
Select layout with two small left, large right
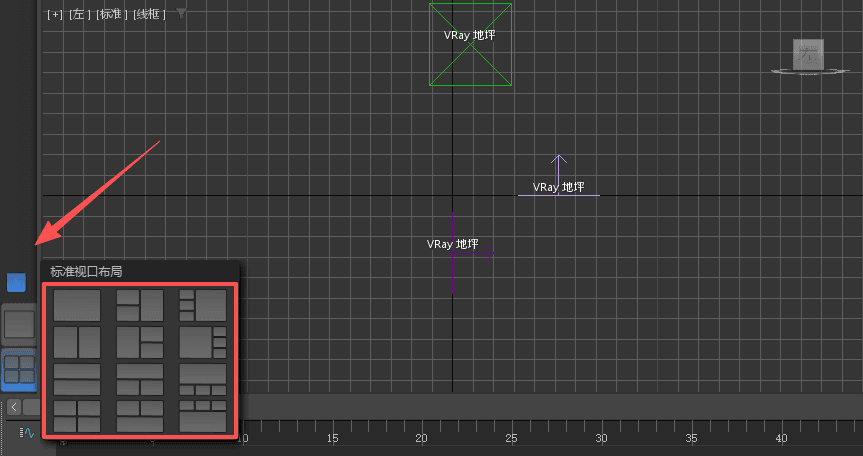(x=140, y=305)
